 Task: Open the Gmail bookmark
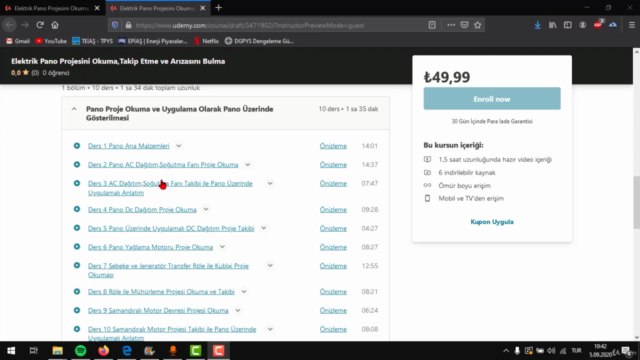[x=18, y=41]
